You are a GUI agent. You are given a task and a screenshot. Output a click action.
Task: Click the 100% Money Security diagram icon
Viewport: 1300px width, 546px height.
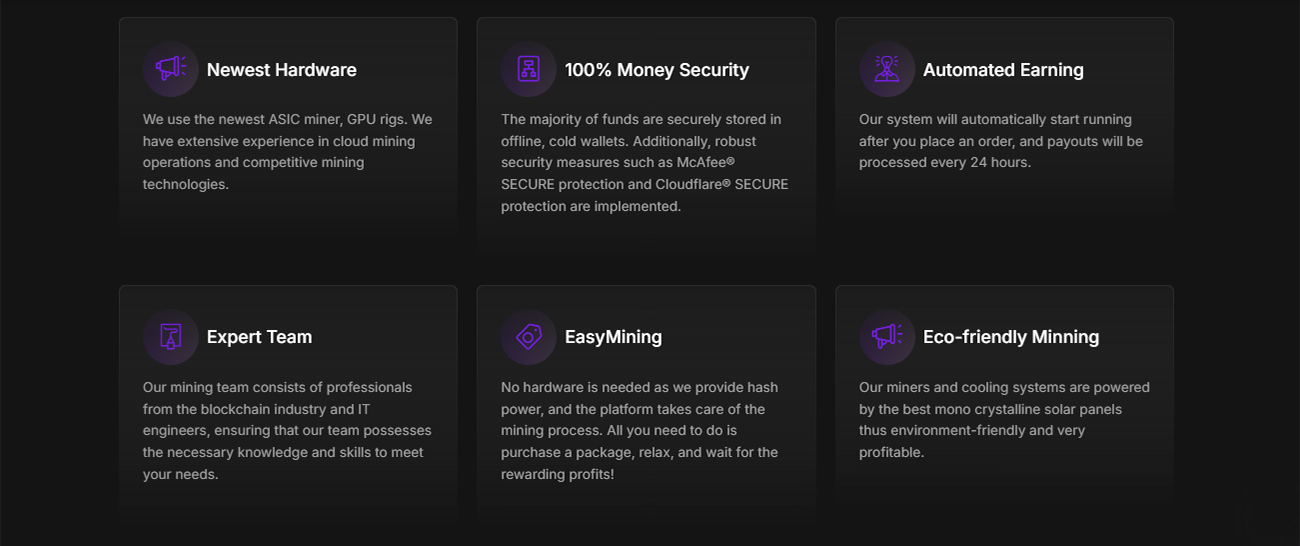click(529, 69)
